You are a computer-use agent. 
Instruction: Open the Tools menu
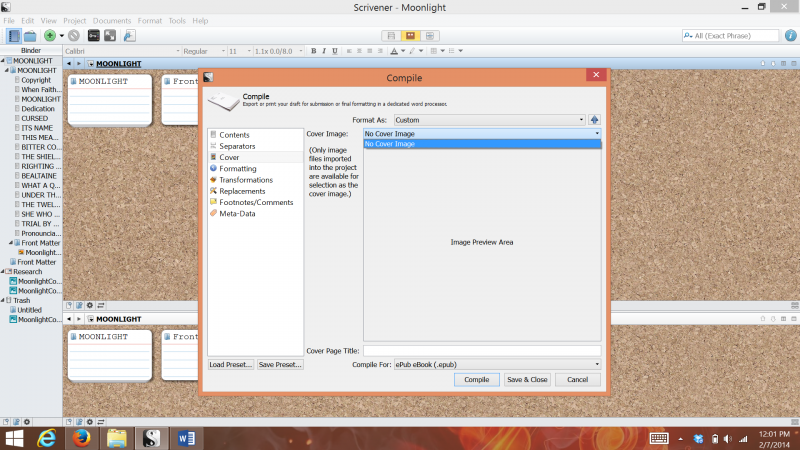[177, 21]
